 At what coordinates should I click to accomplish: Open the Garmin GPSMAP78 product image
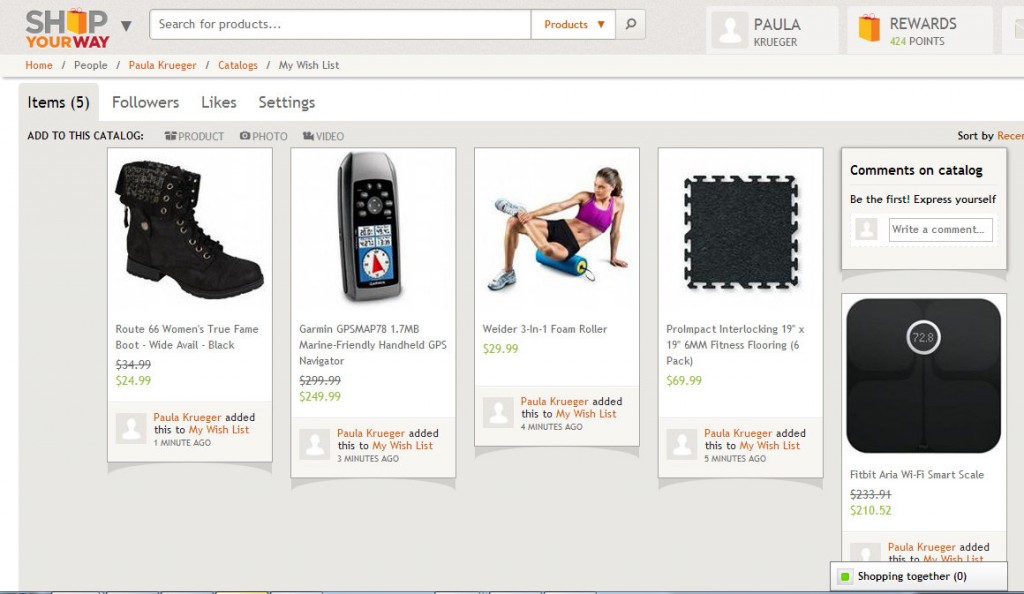point(373,227)
